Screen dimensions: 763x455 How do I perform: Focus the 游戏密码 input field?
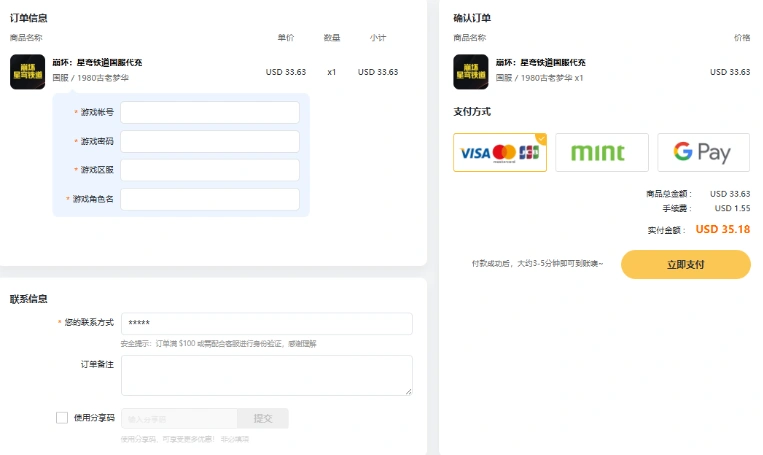click(x=210, y=141)
